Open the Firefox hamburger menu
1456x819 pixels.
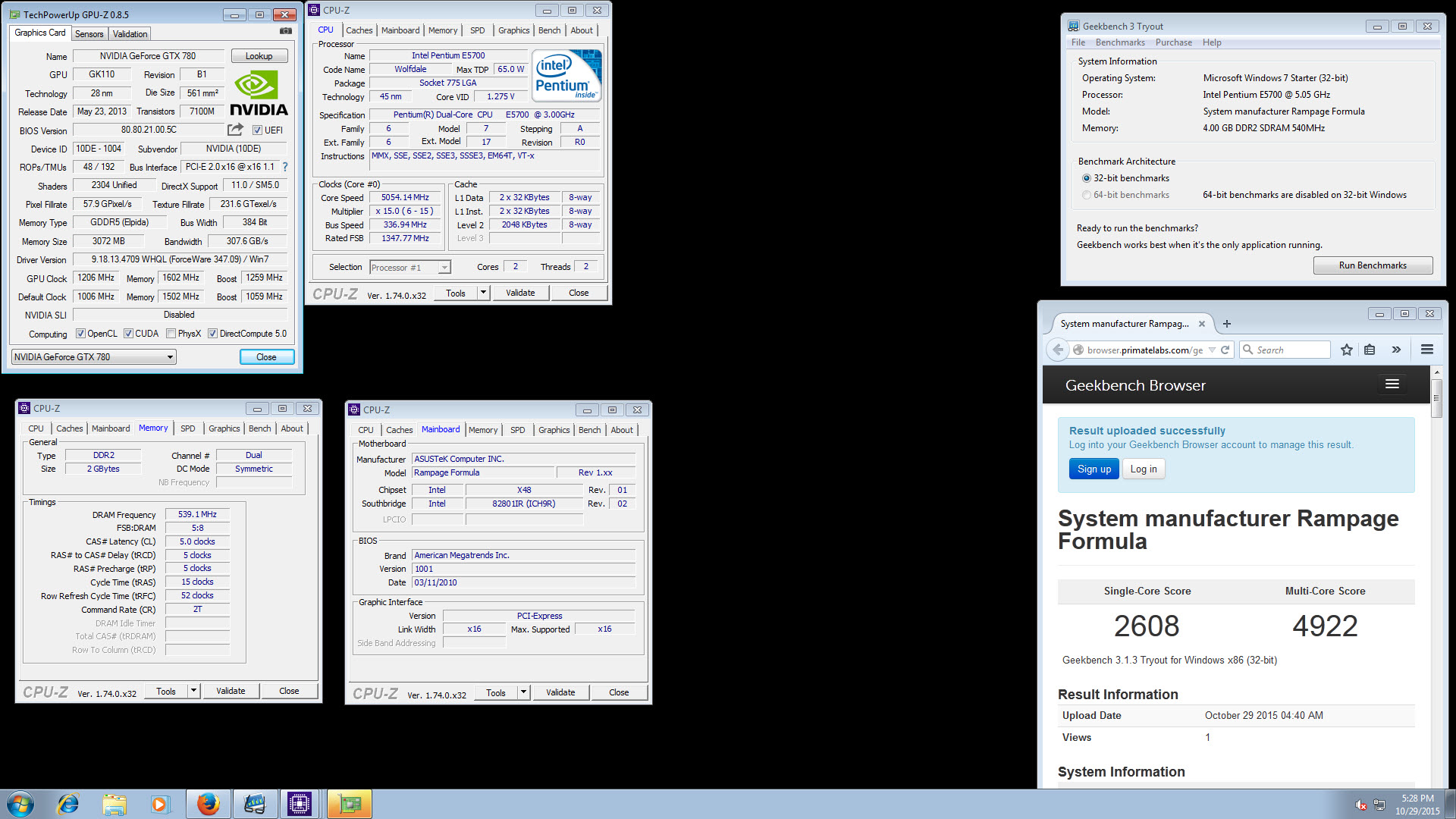tap(1427, 350)
